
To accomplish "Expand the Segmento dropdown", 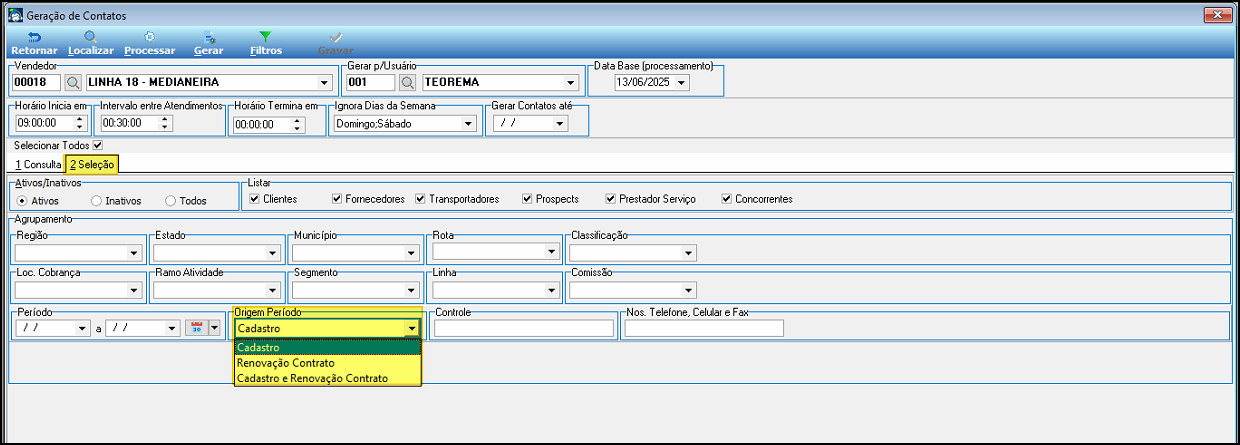I will (x=412, y=291).
